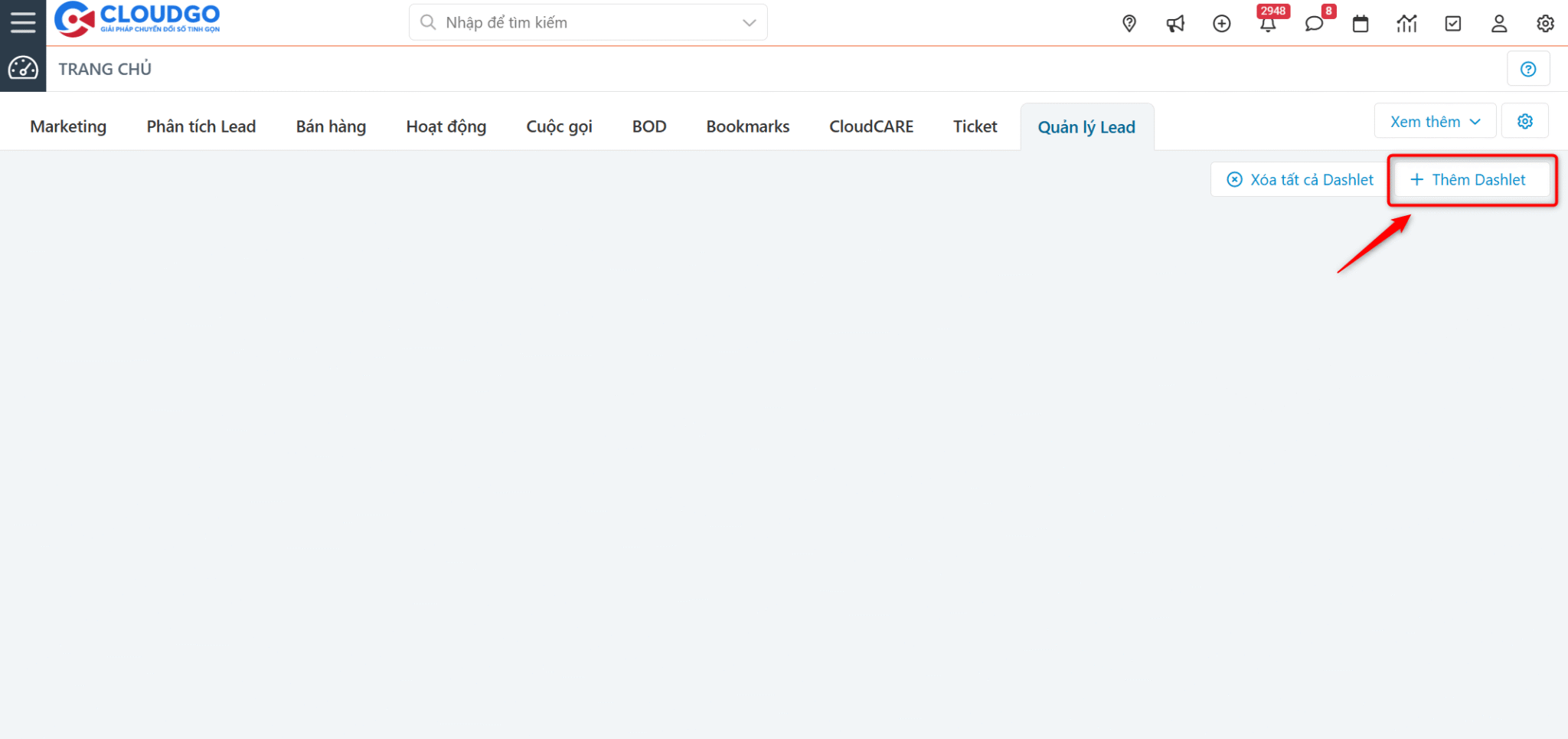Image resolution: width=1568 pixels, height=739 pixels.
Task: Open the user profile icon
Action: (x=1499, y=24)
